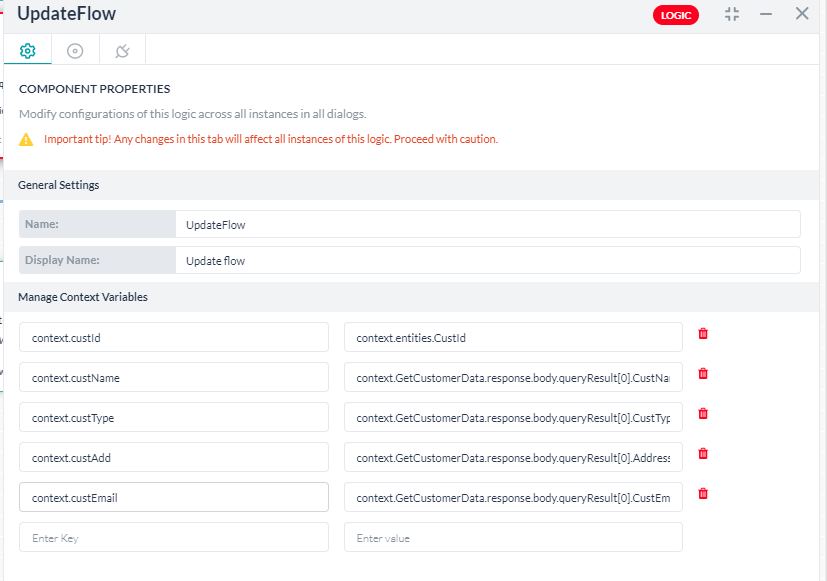Image resolution: width=827 pixels, height=581 pixels.
Task: Click the collapse-to-corner icon near minimize
Action: pos(731,14)
